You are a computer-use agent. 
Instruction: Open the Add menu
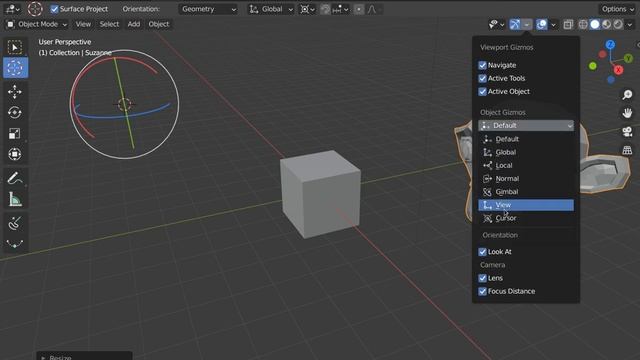click(x=134, y=24)
